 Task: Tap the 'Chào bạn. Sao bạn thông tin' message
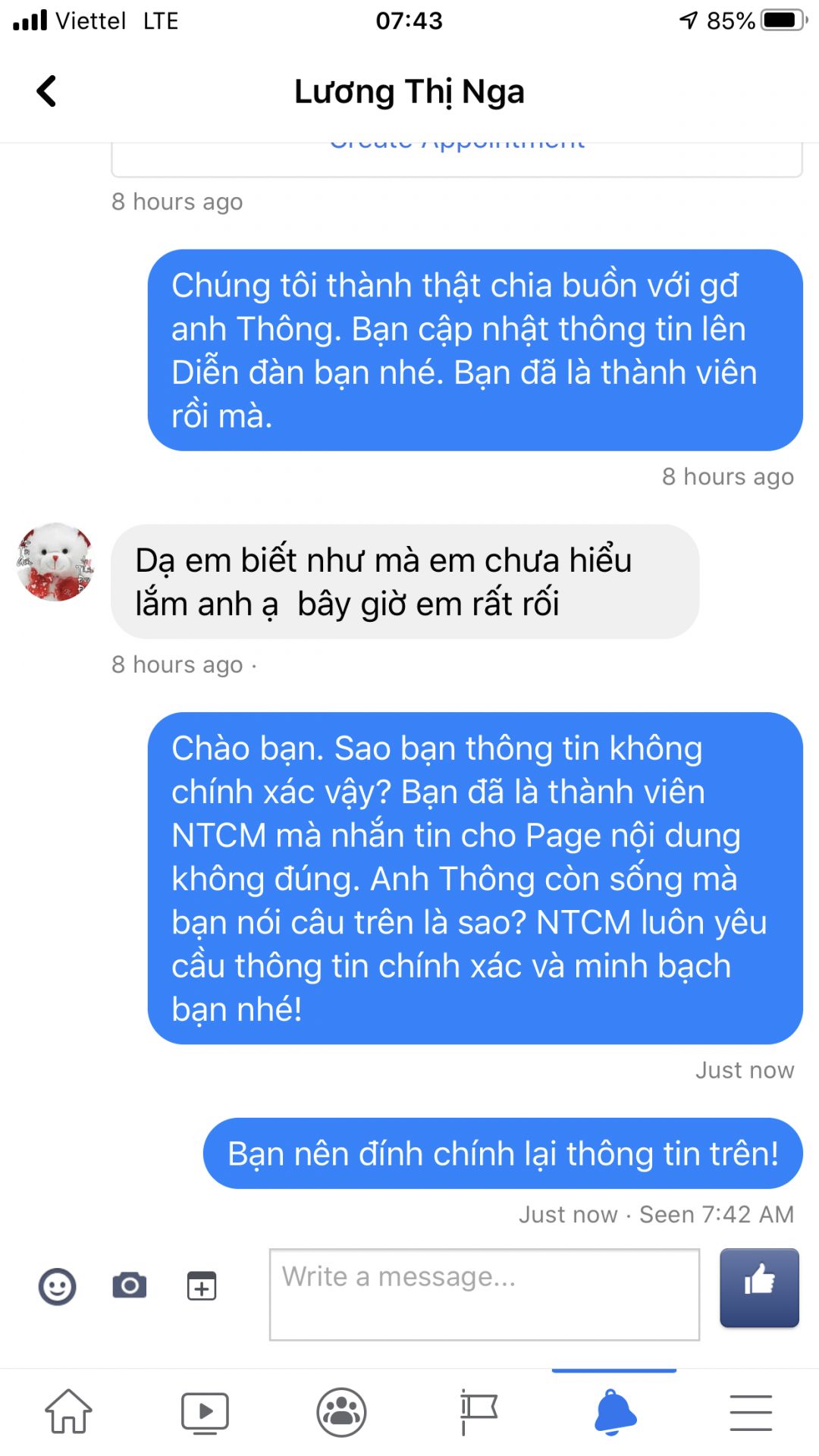pyautogui.click(x=475, y=878)
